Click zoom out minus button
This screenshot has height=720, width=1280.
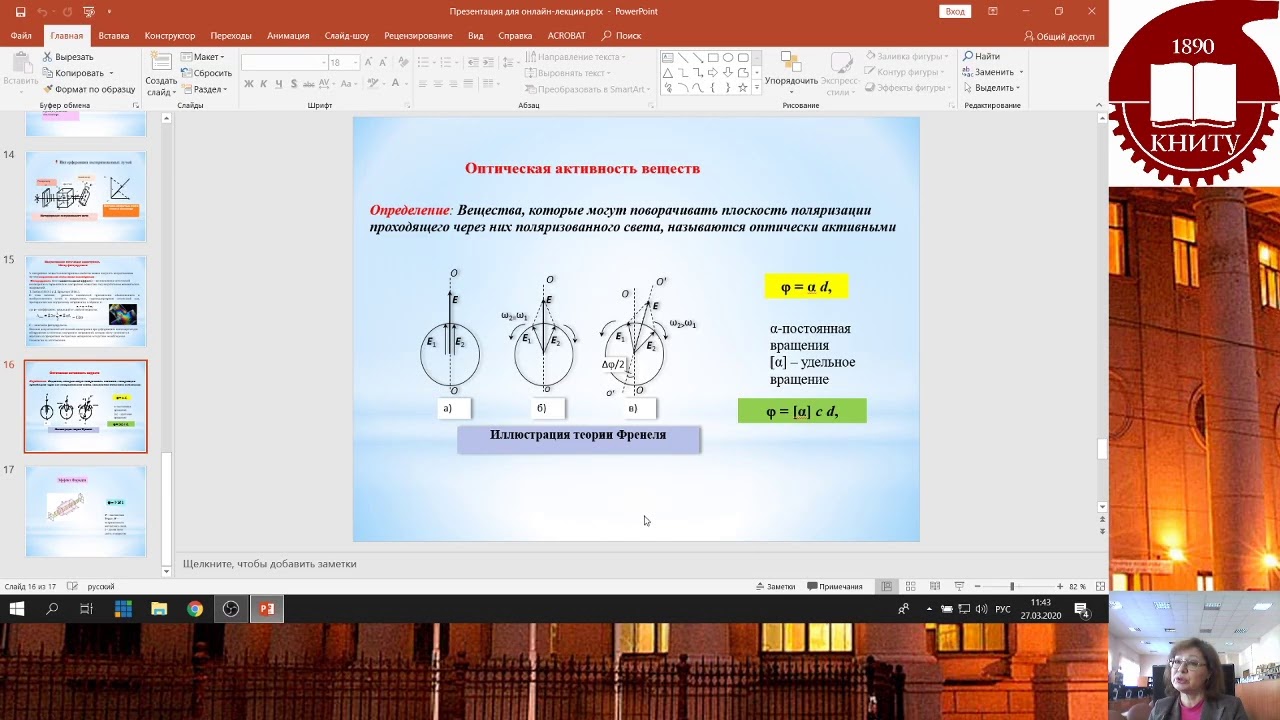(978, 586)
